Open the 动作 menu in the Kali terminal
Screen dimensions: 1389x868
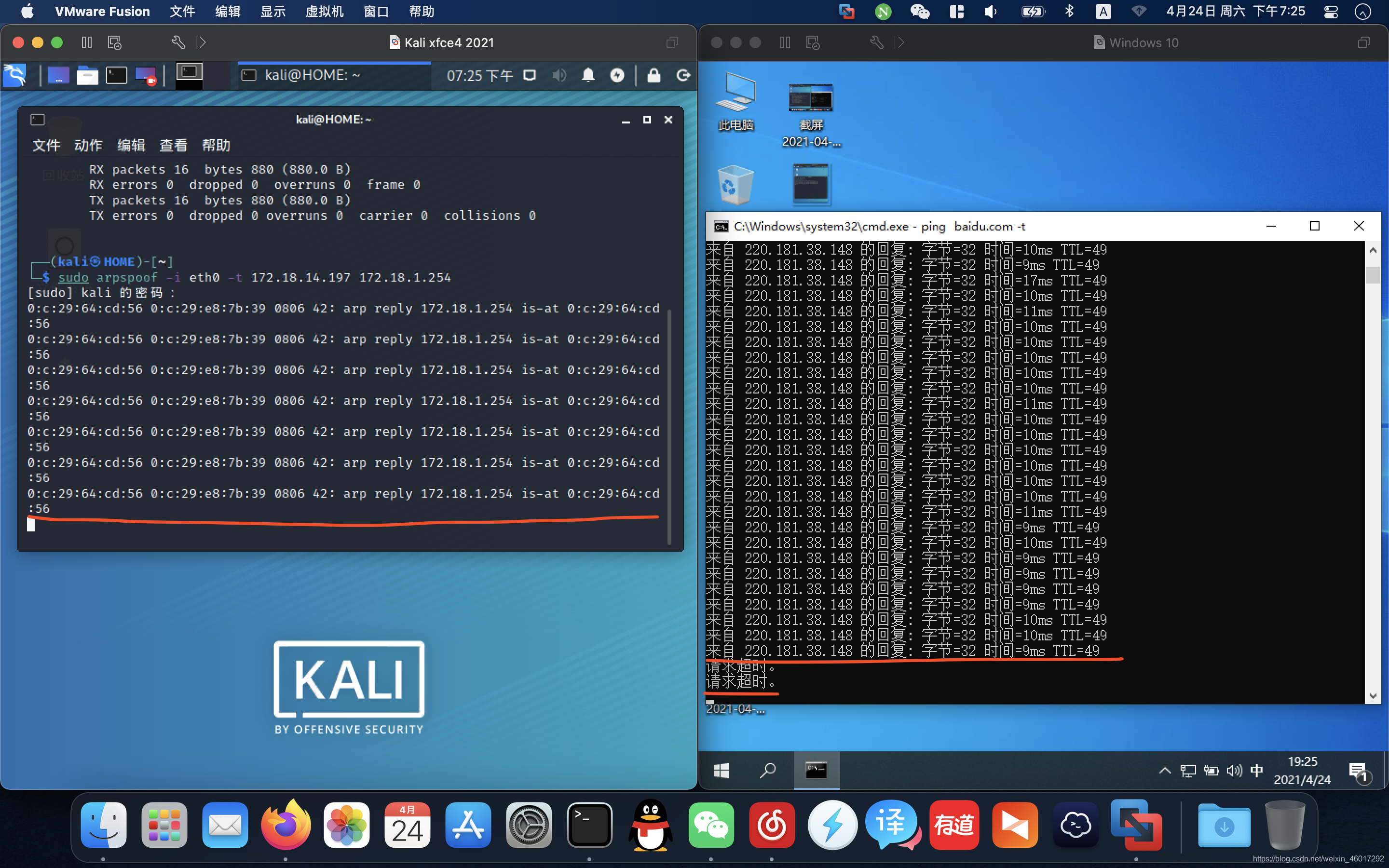pos(88,145)
